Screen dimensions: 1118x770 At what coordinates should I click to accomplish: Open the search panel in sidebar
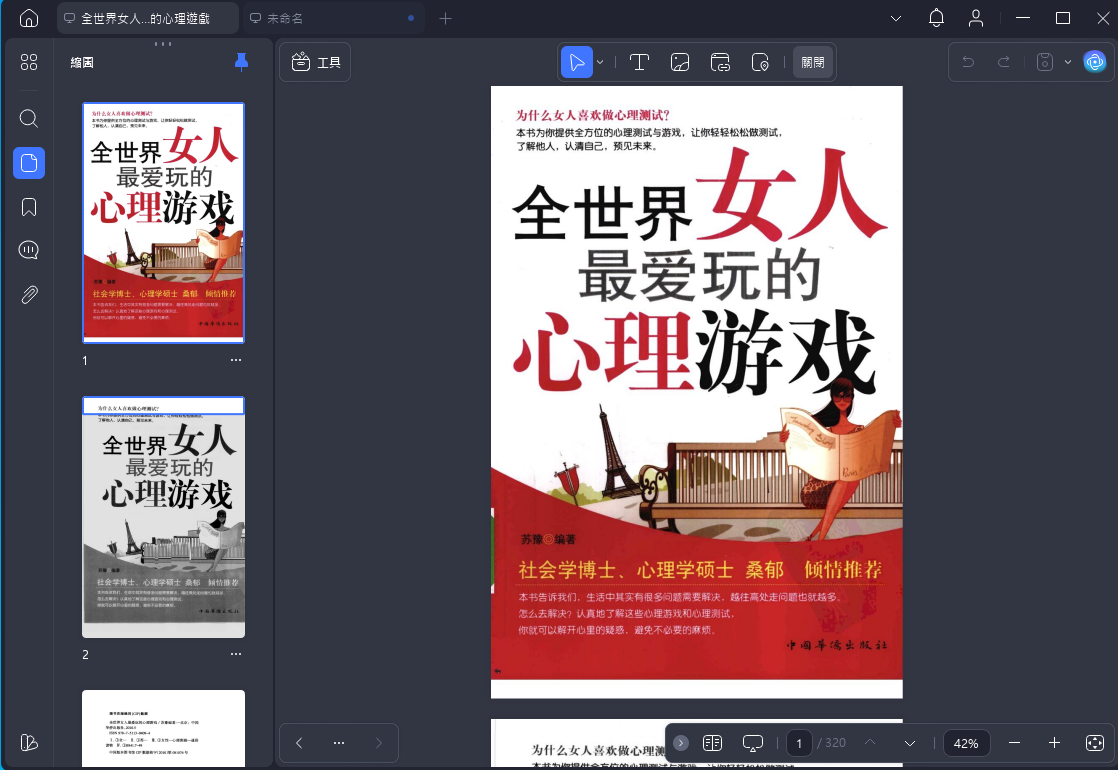coord(29,119)
